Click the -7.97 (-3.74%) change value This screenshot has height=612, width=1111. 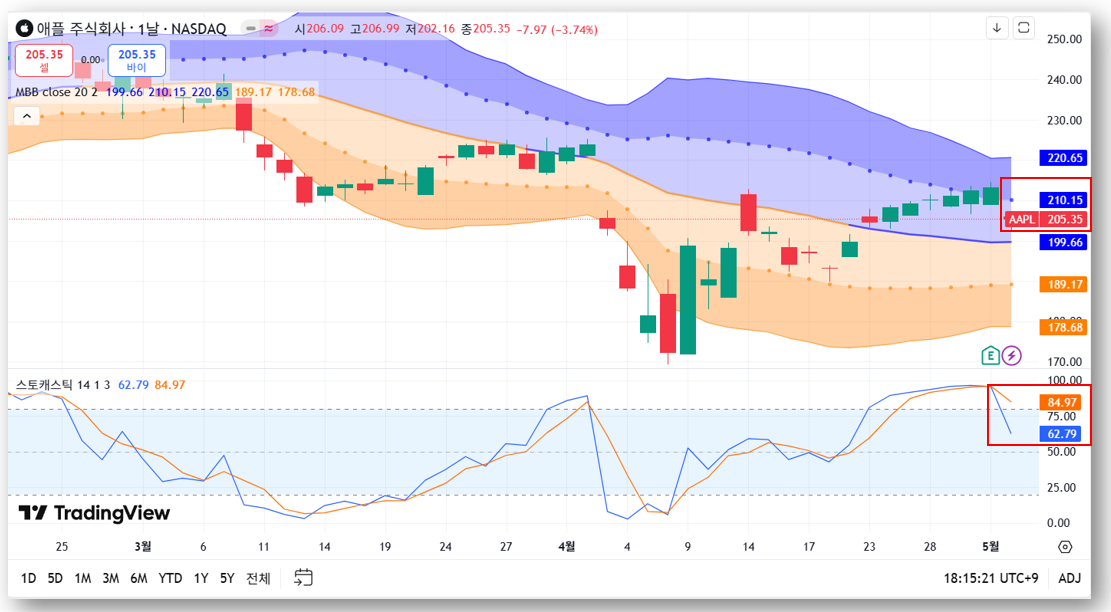(x=557, y=30)
